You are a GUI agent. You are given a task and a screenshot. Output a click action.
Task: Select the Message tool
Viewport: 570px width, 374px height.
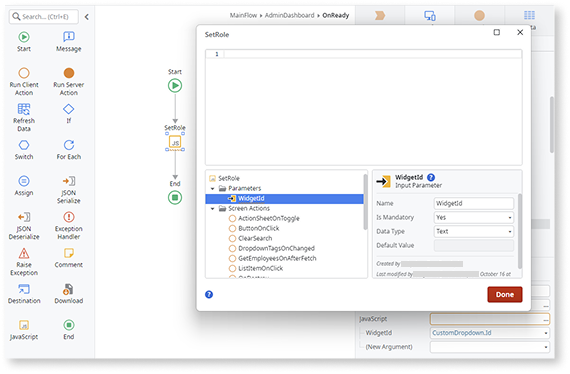[x=68, y=42]
